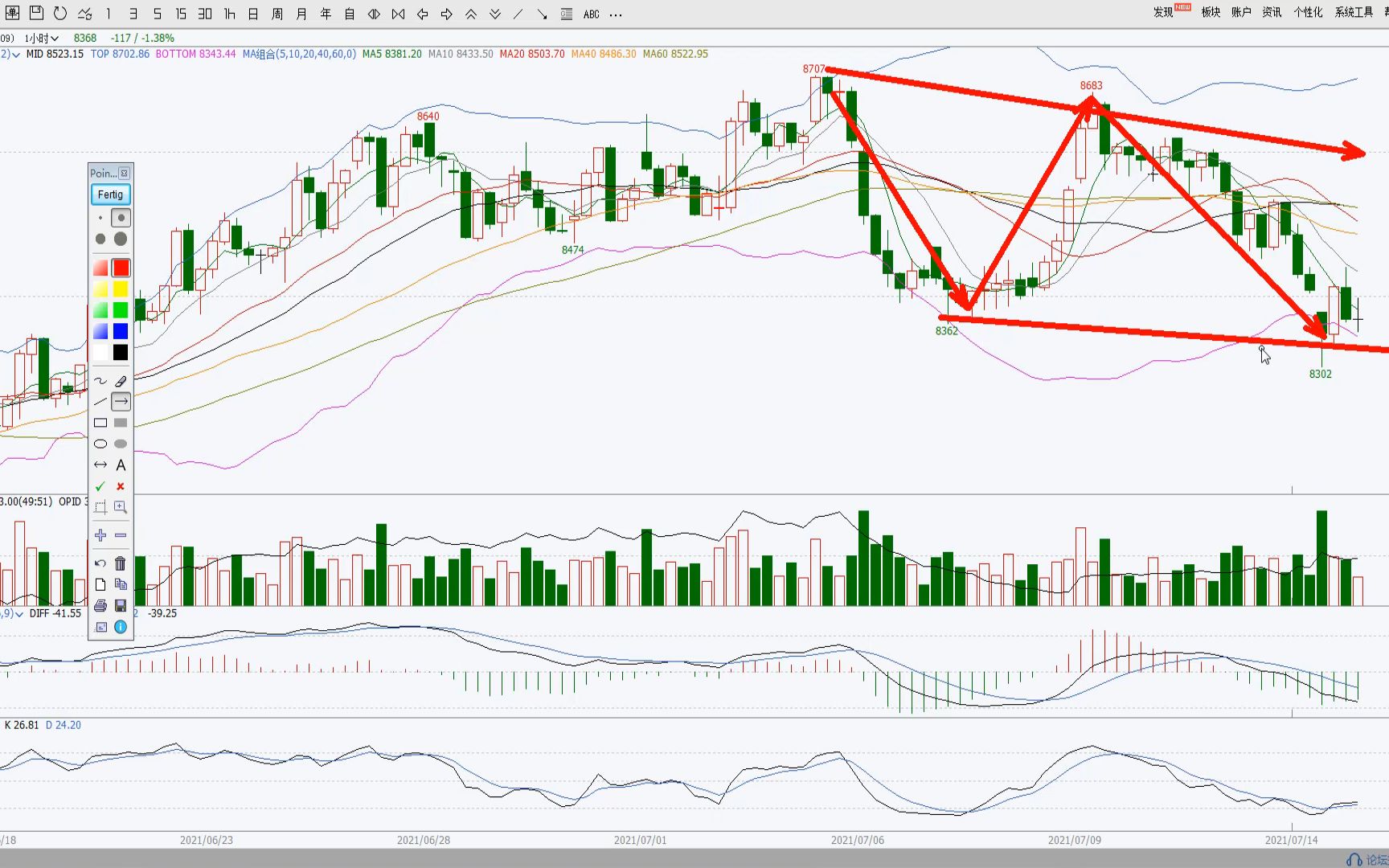The width and height of the screenshot is (1389, 868).
Task: Open the chart settings icon beside refresh
Action: tap(84, 14)
